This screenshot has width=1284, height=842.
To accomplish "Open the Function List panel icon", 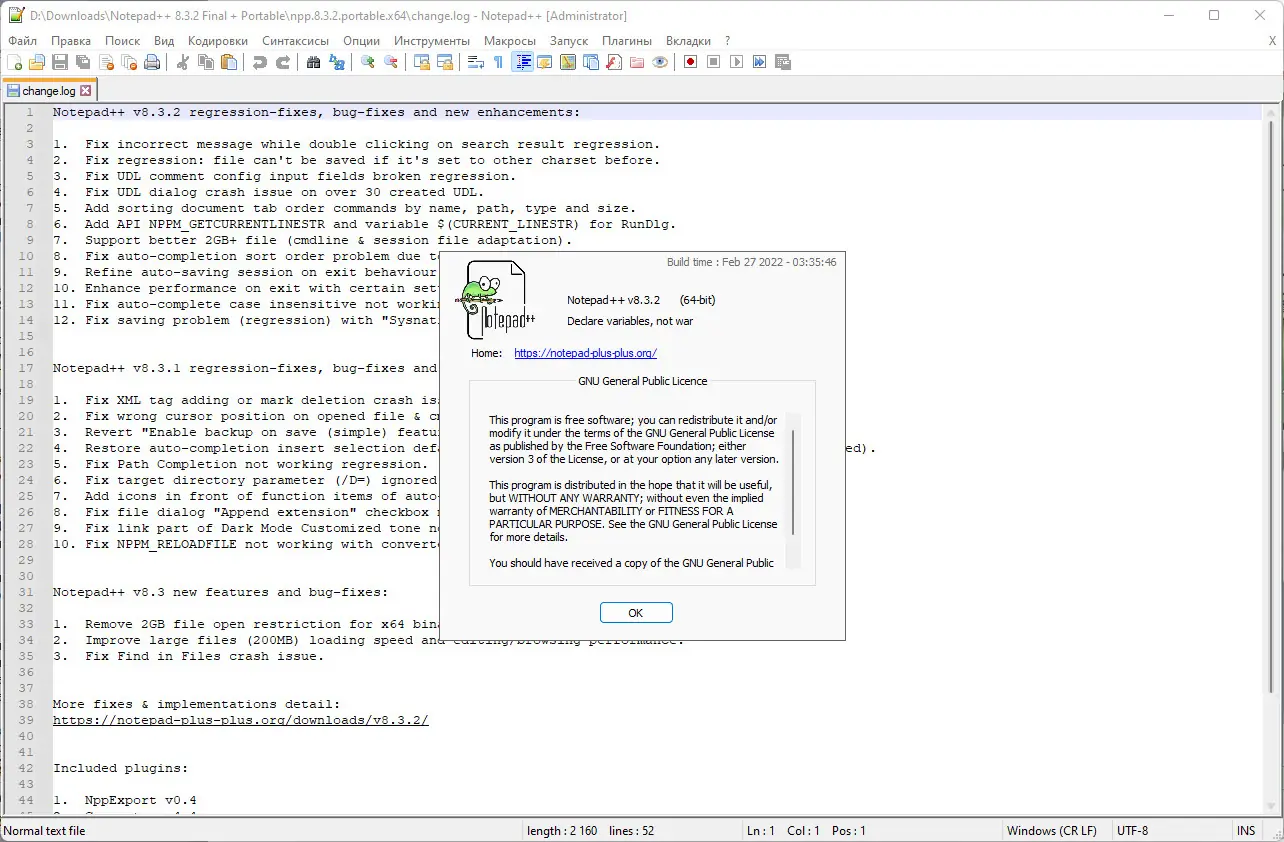I will [x=614, y=62].
